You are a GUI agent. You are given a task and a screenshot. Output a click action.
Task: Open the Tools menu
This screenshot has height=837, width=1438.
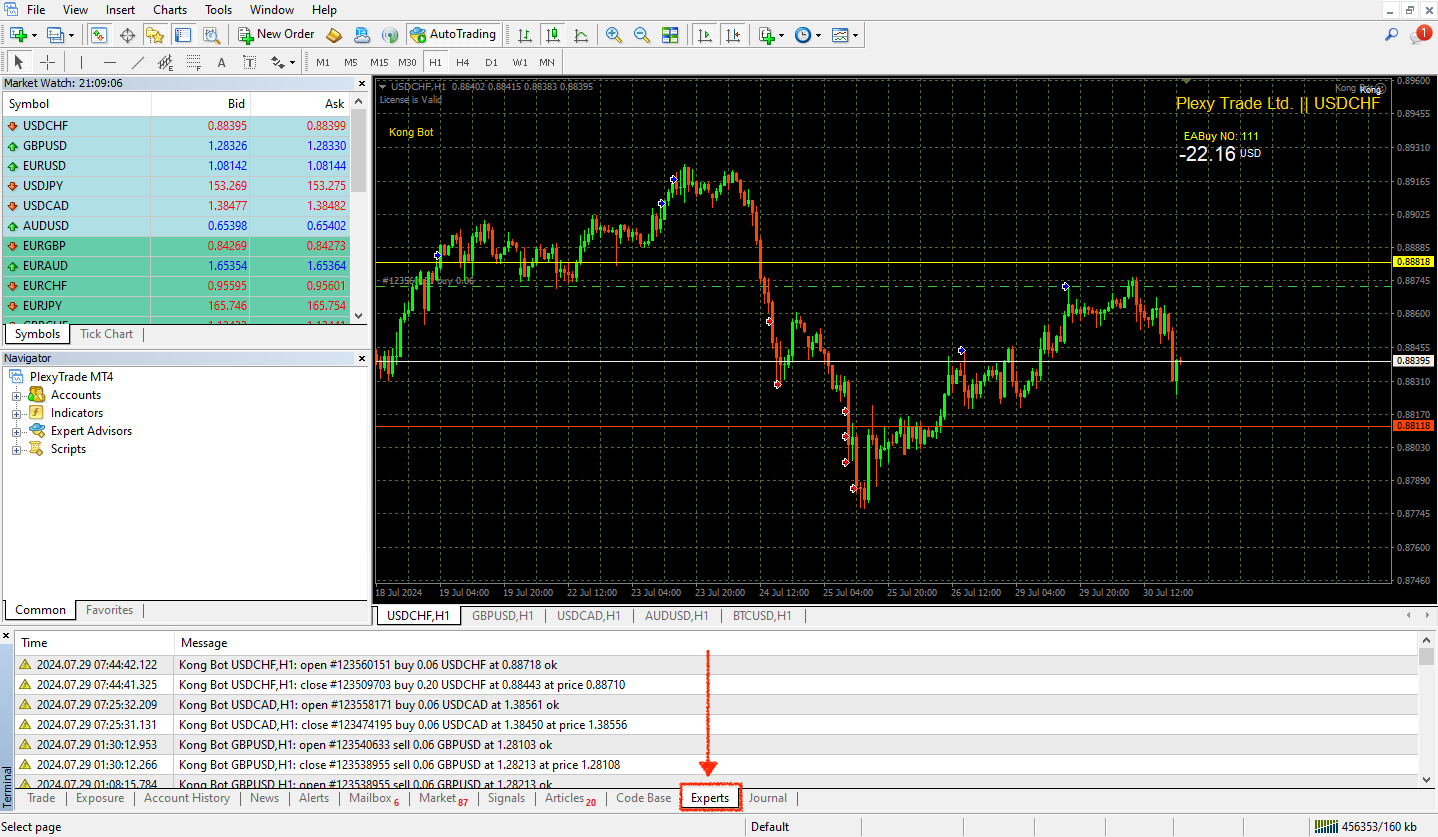(x=219, y=10)
